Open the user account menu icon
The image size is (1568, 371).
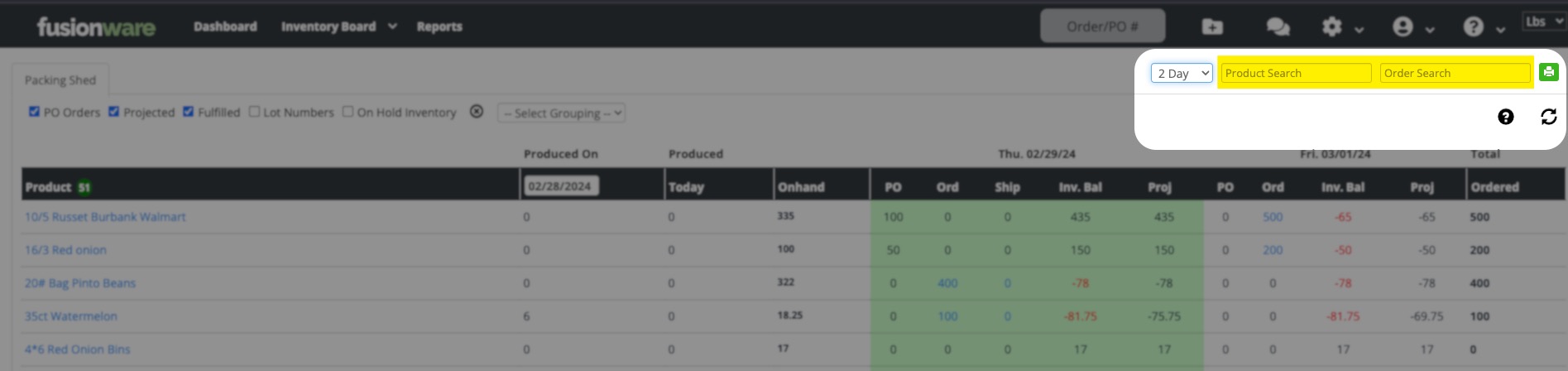(1403, 27)
